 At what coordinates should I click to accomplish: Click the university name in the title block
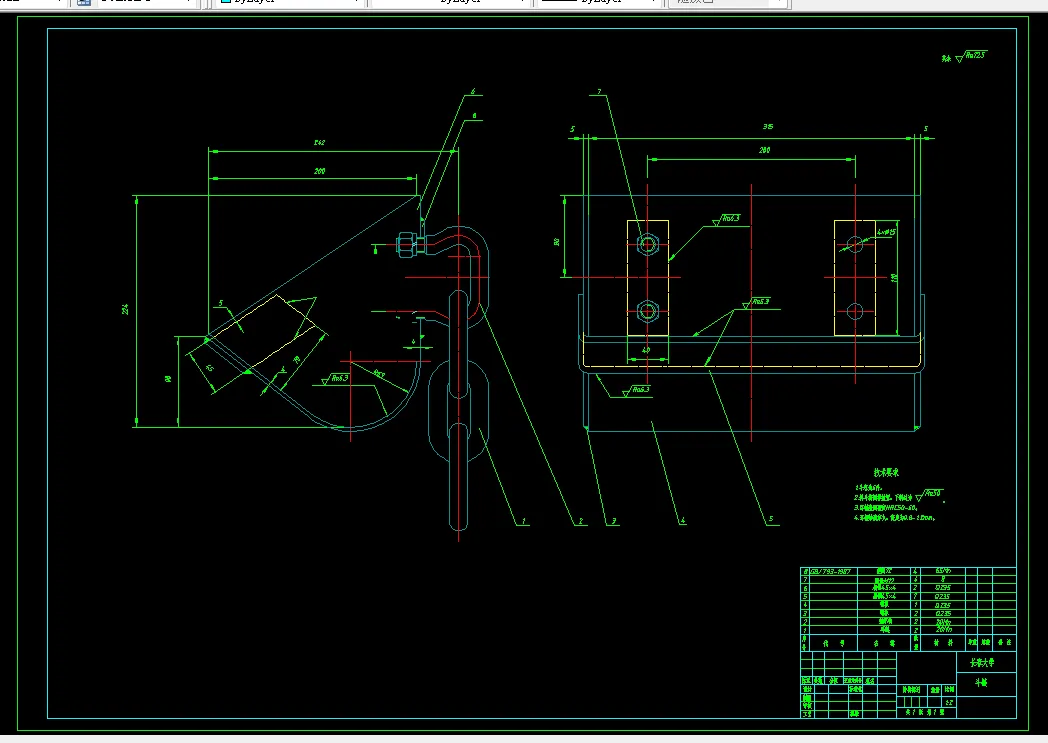coord(982,662)
